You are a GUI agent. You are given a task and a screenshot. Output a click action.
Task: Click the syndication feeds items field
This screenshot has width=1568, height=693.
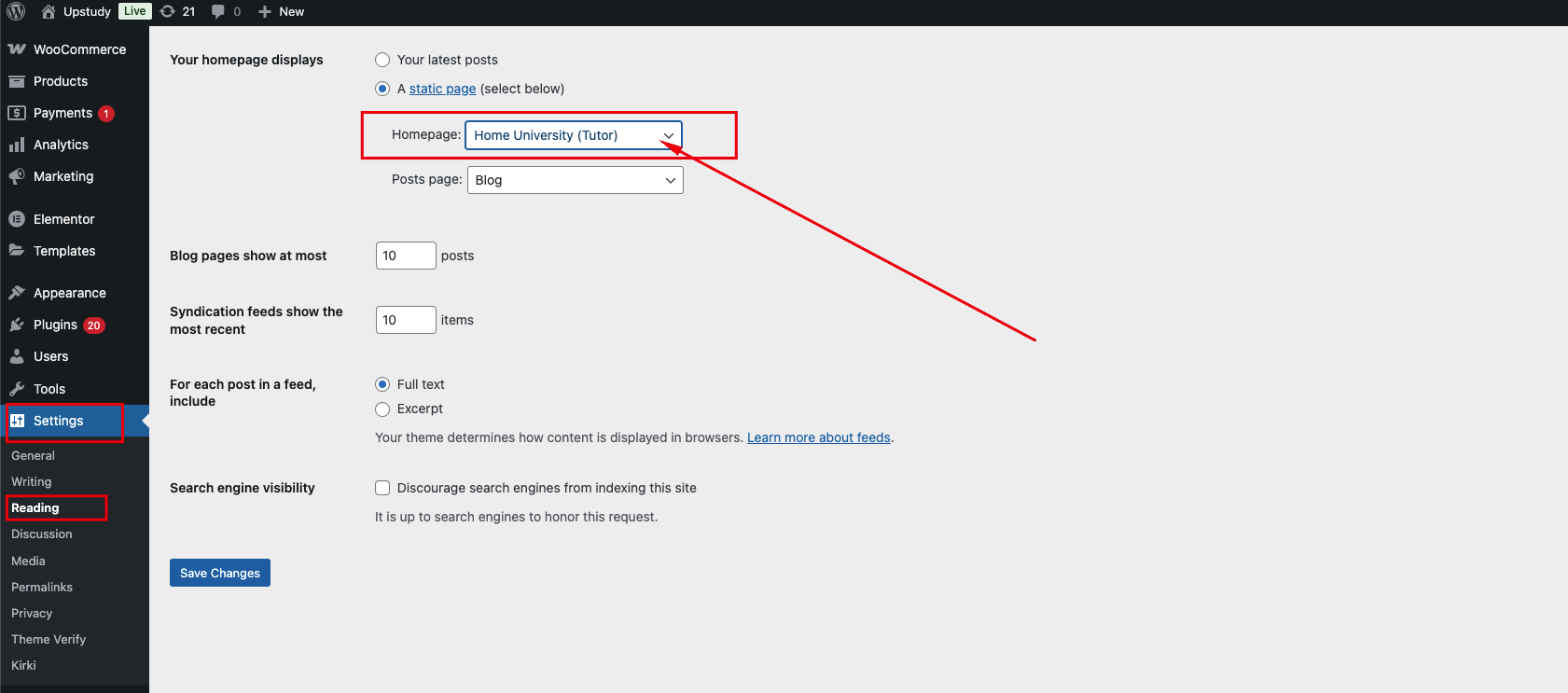point(406,320)
